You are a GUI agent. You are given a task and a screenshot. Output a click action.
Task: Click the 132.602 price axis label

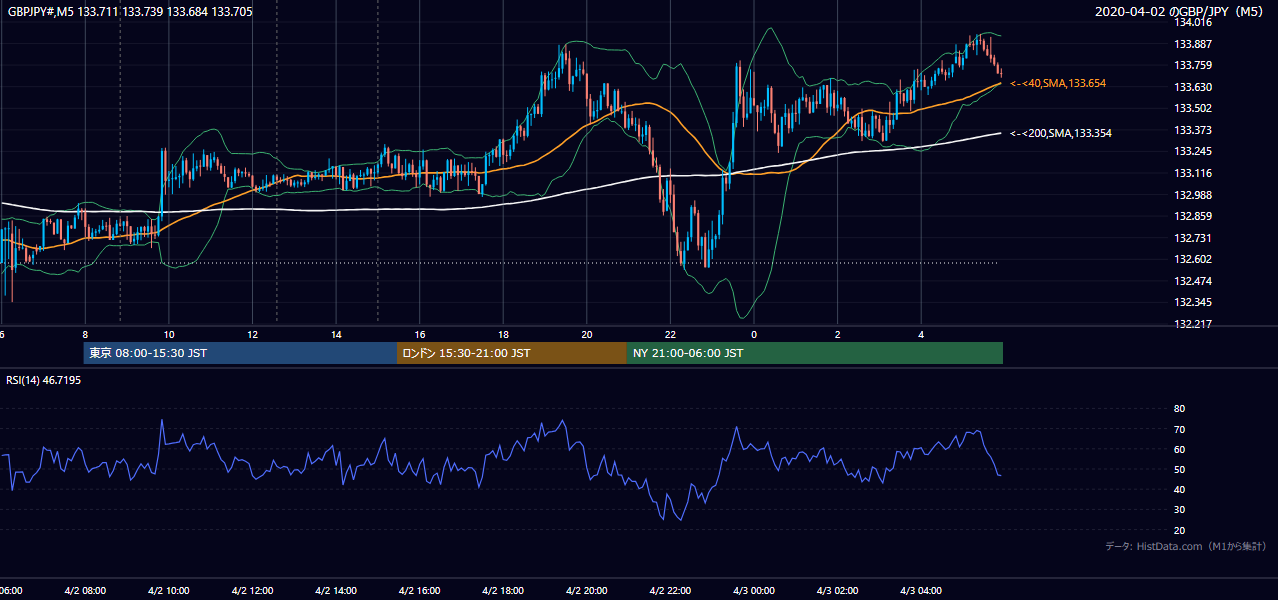(1193, 259)
